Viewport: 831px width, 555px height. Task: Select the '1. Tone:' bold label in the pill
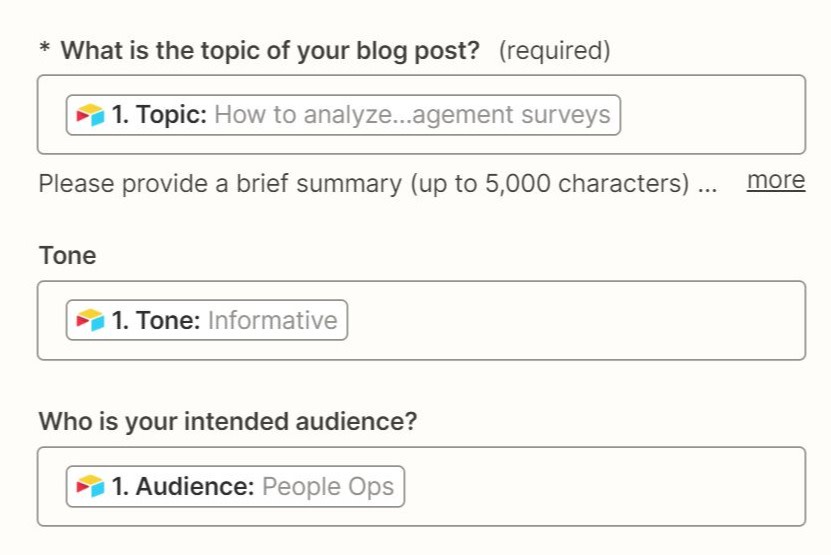point(156,321)
